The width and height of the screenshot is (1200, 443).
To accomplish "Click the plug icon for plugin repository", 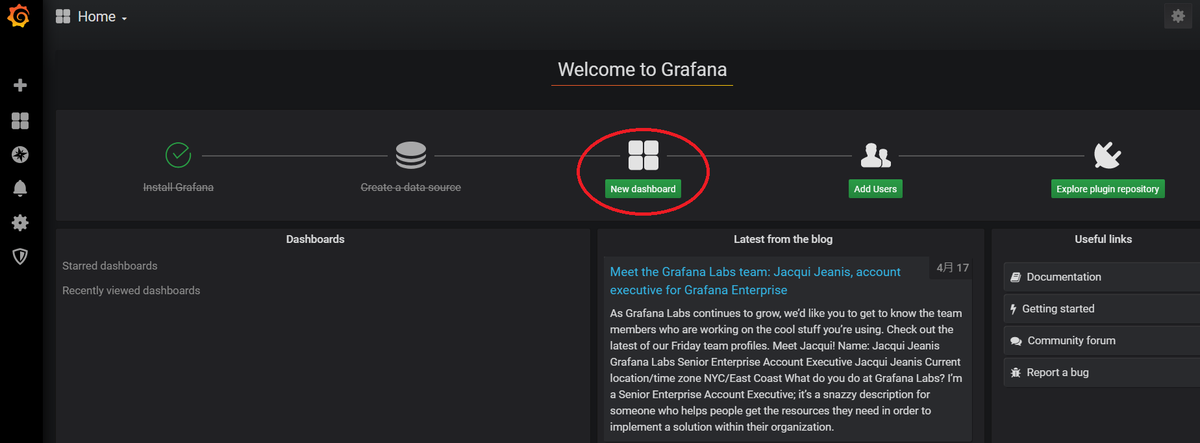I will [1107, 155].
